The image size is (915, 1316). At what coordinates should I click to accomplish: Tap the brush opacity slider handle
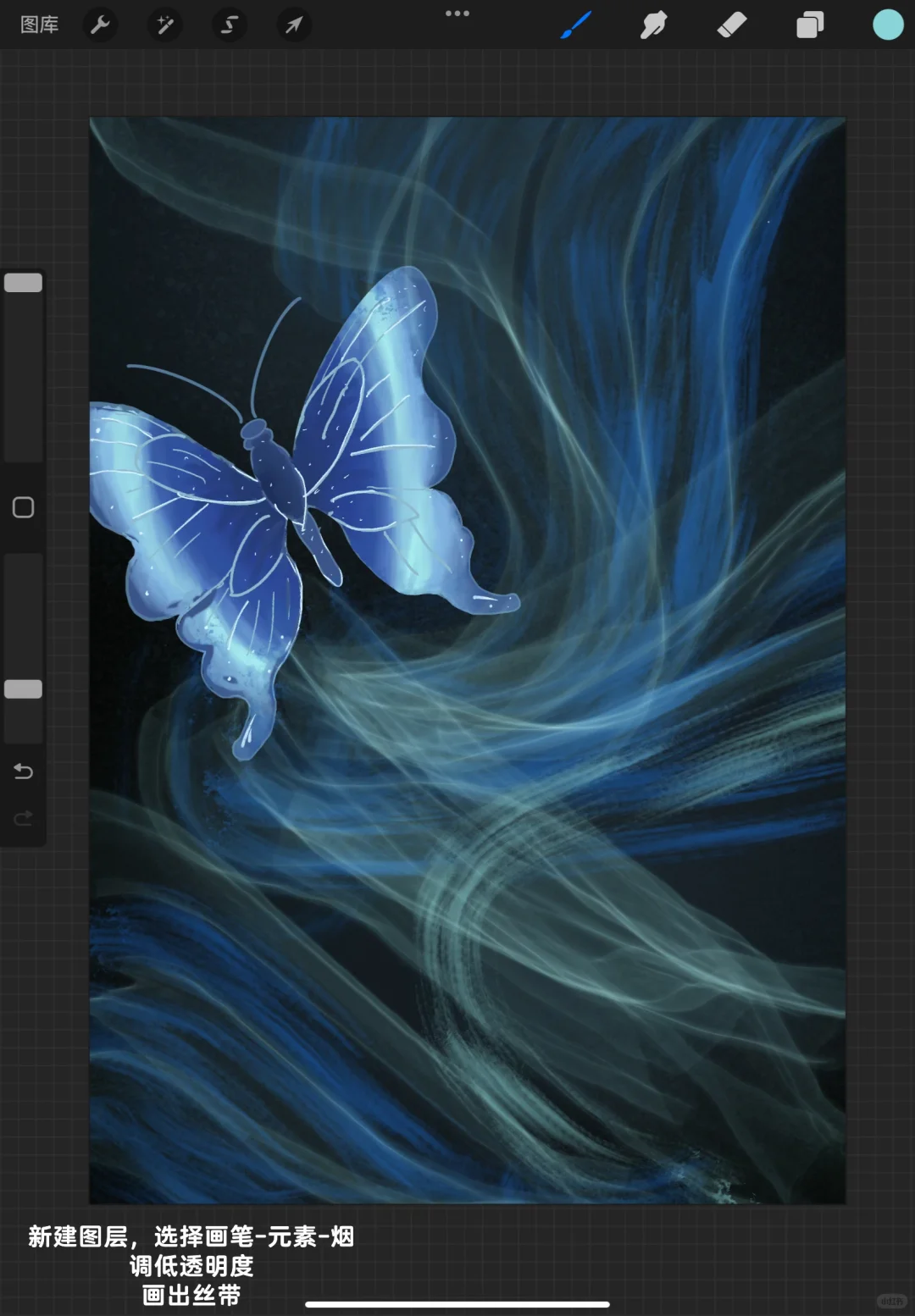coord(23,689)
